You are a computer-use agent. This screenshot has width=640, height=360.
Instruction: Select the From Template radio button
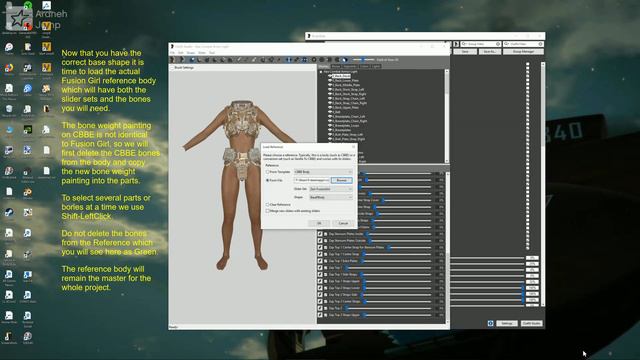pos(268,172)
